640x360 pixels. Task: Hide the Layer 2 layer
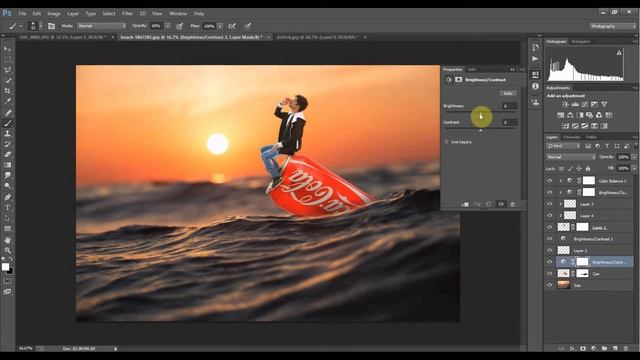pyautogui.click(x=549, y=250)
